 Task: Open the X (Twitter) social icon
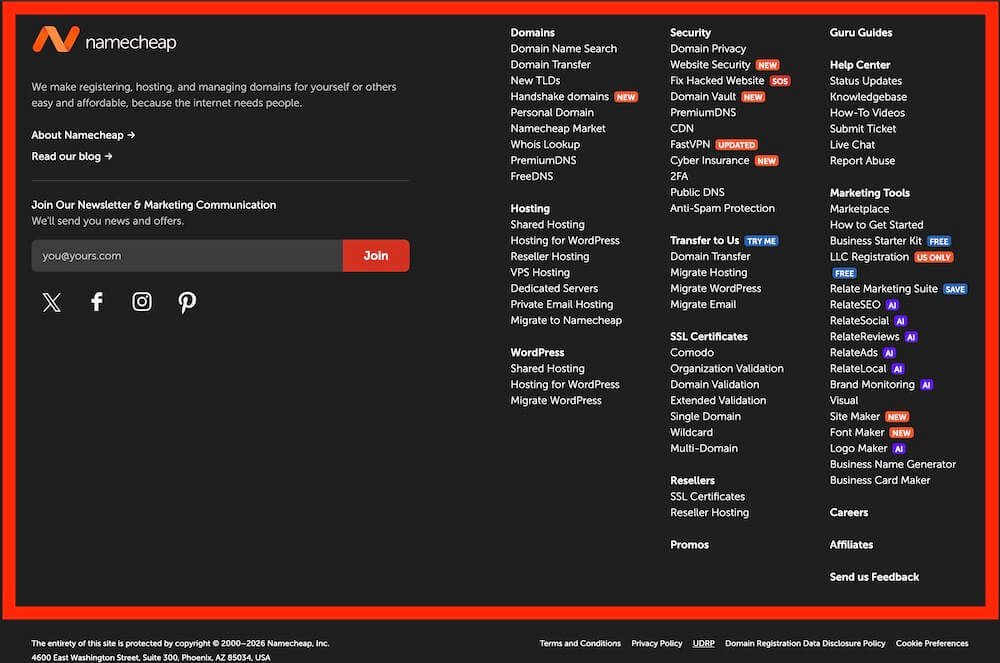[52, 302]
